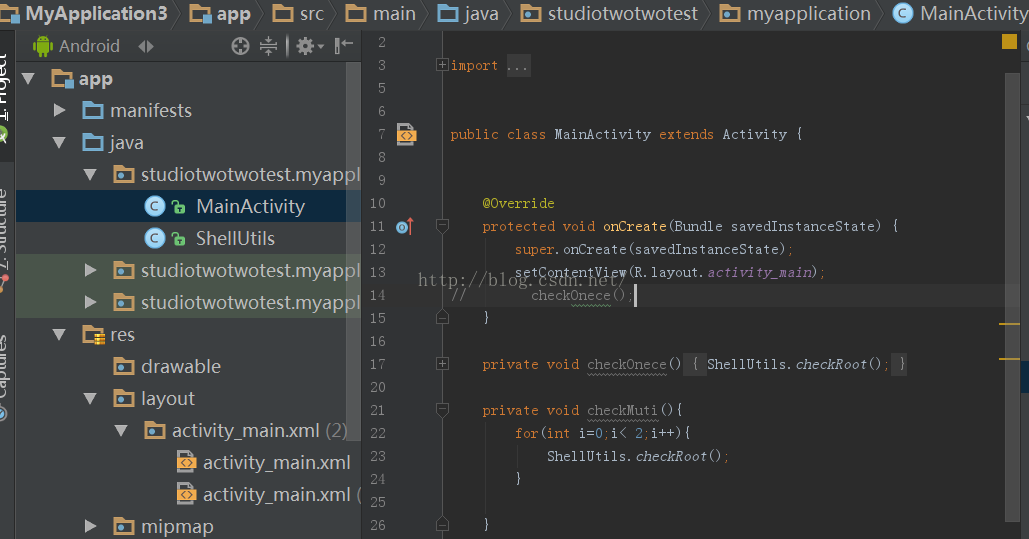
Task: Collapse the checkMuti method body
Action: 443,411
